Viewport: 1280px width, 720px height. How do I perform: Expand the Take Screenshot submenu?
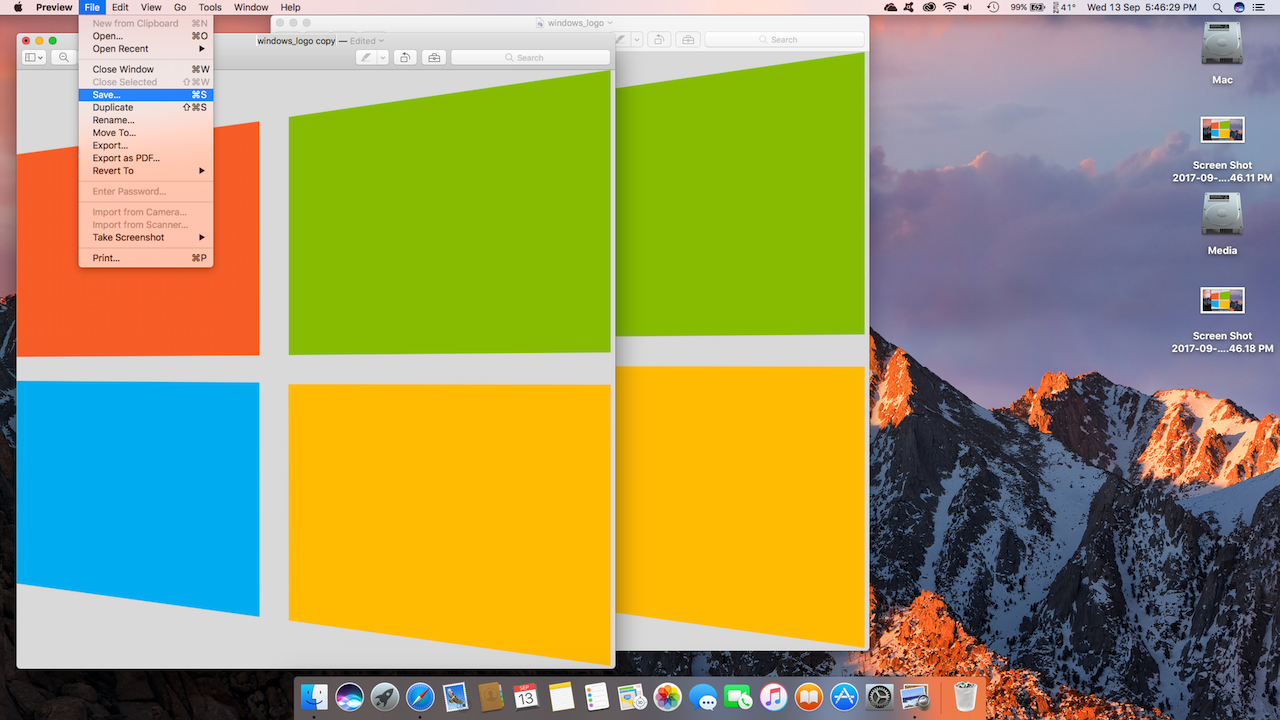coord(146,238)
